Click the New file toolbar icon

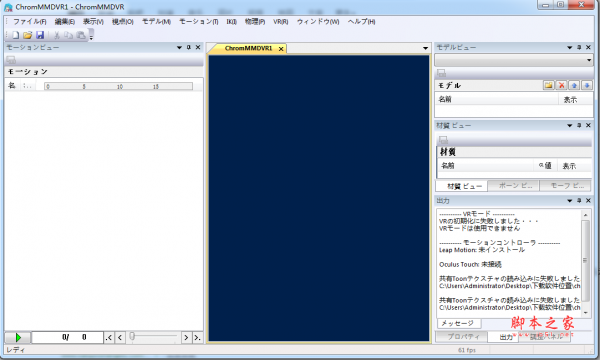tap(15, 35)
